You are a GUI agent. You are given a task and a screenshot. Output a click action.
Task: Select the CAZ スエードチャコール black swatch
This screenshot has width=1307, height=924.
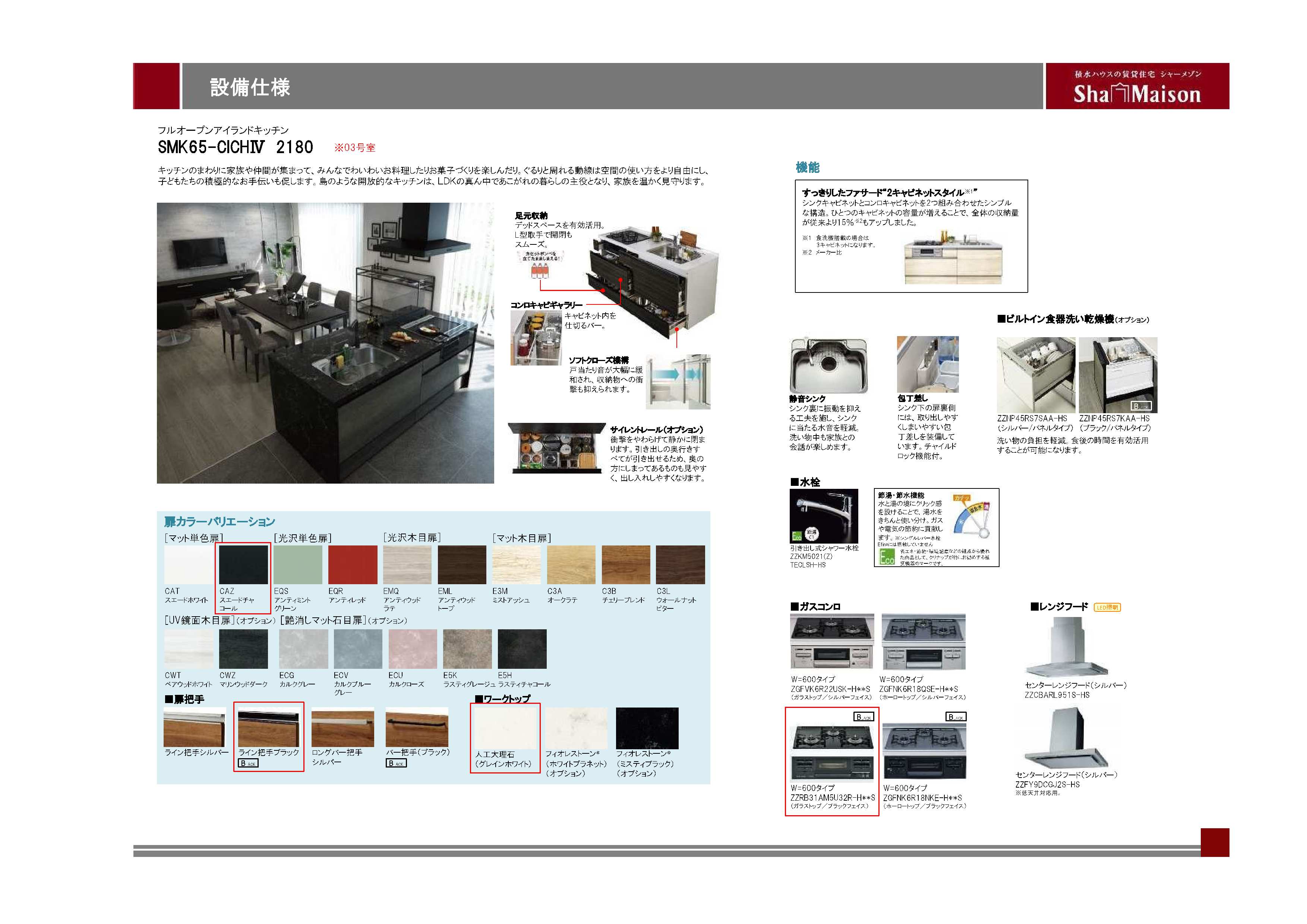click(x=243, y=564)
